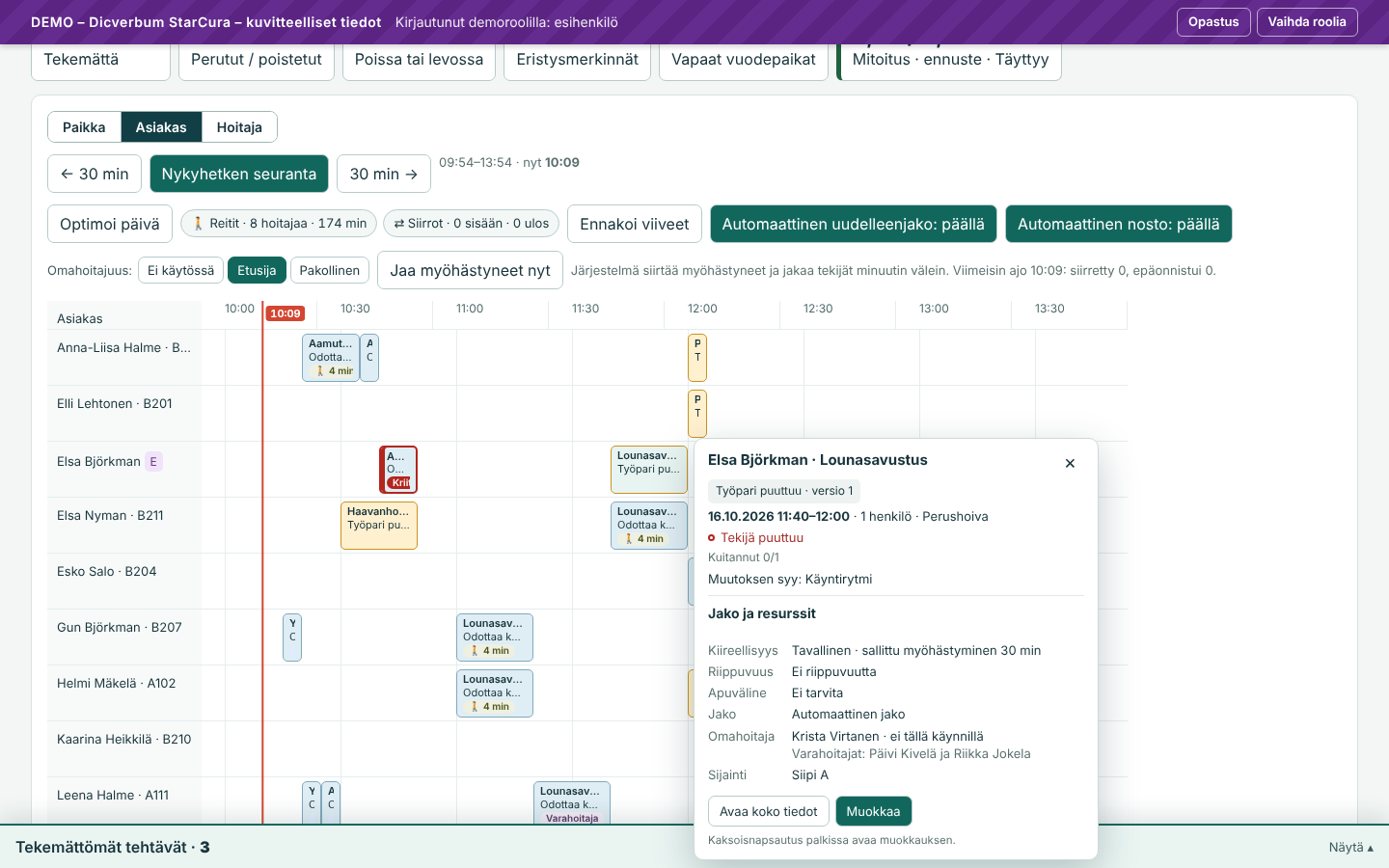Switch to the Paikka view tab
The height and width of the screenshot is (868, 1389).
[84, 127]
